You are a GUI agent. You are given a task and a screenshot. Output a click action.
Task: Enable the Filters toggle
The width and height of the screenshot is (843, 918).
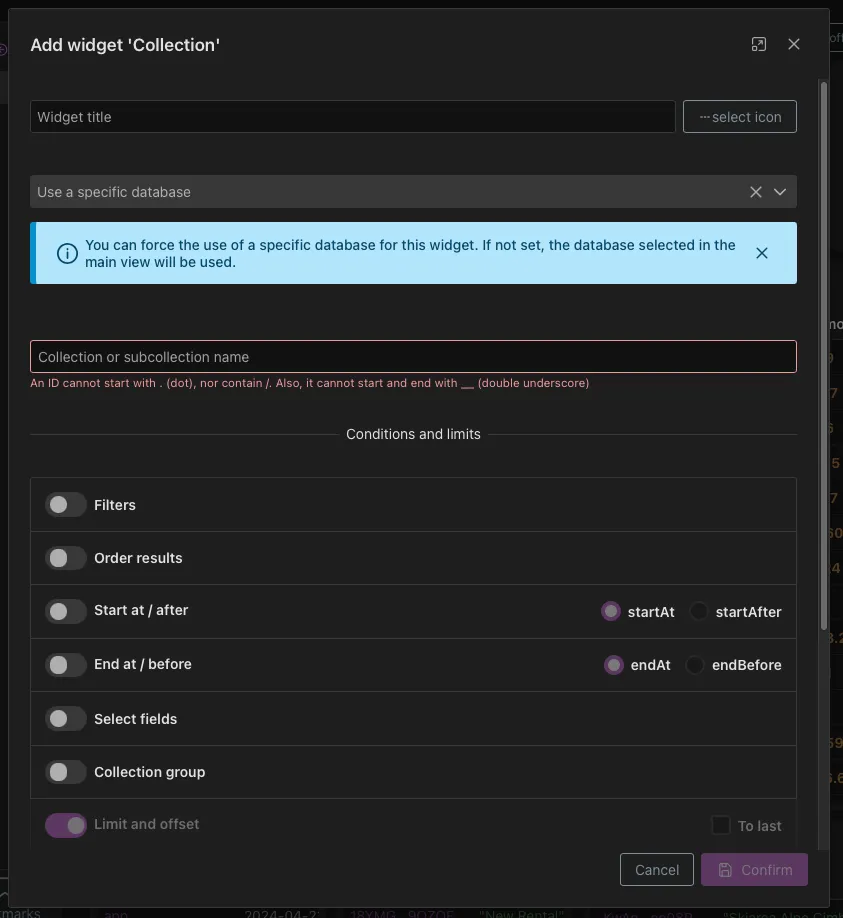65,504
